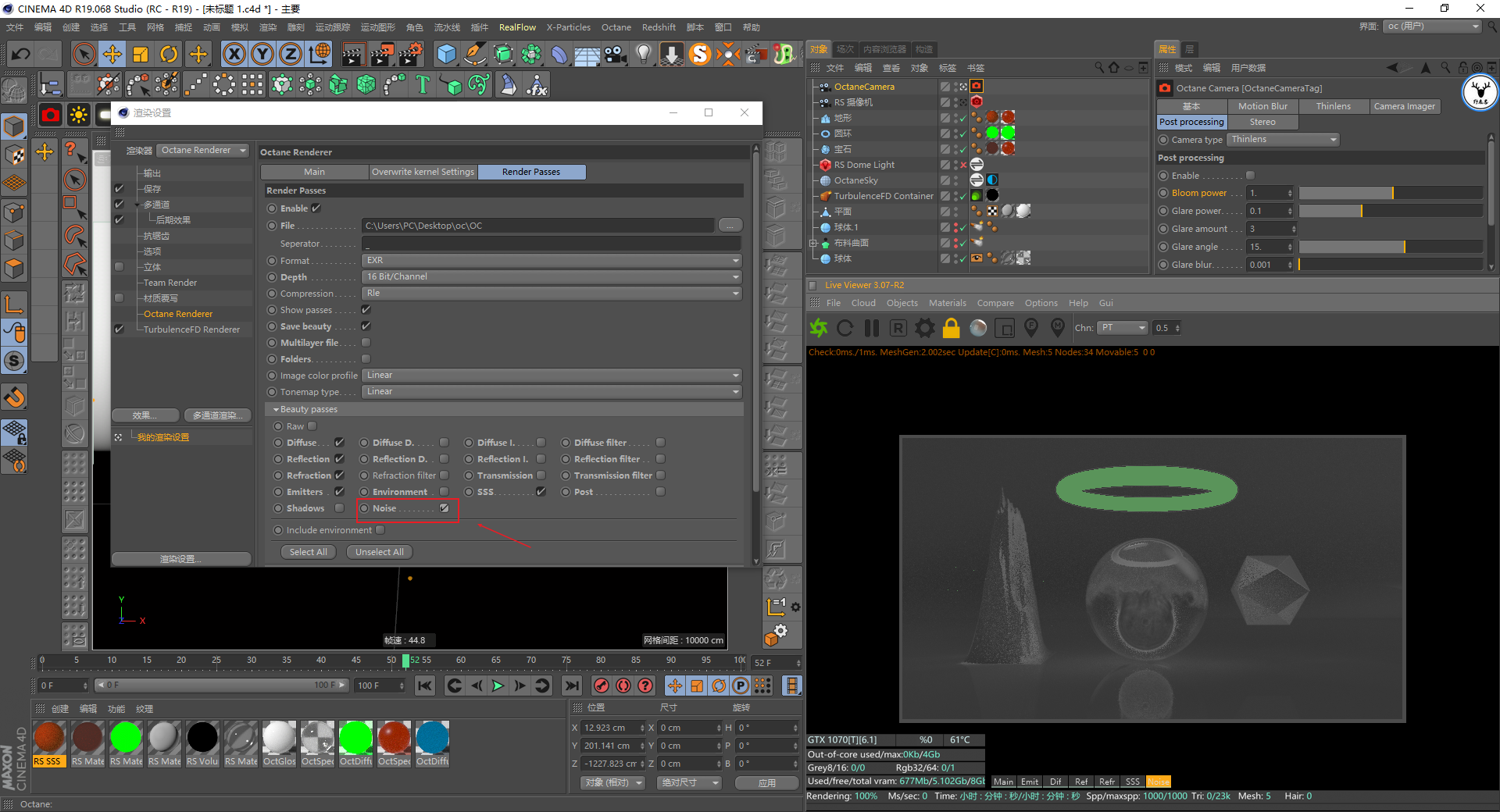Restart render in Live Viewer
1500x812 pixels.
point(845,328)
